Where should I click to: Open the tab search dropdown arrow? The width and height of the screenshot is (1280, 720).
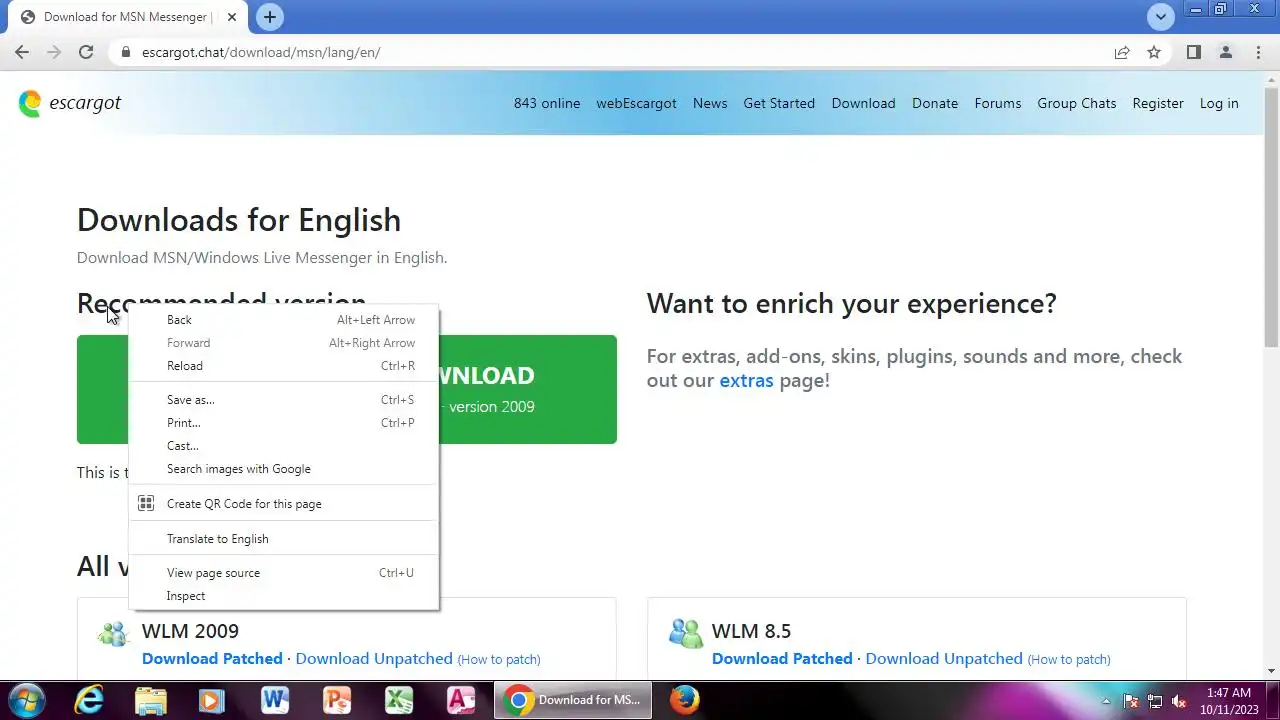(1160, 17)
